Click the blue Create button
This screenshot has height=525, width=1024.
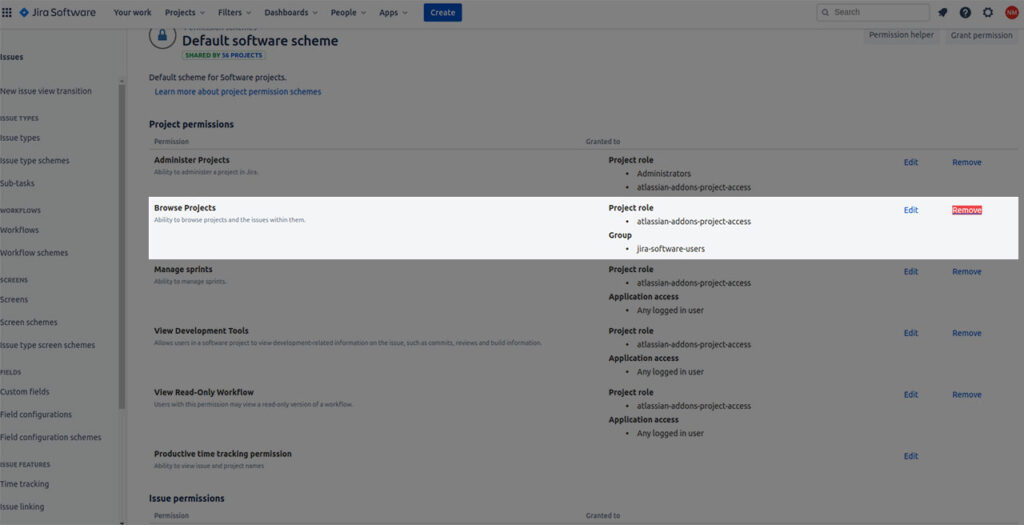point(443,12)
